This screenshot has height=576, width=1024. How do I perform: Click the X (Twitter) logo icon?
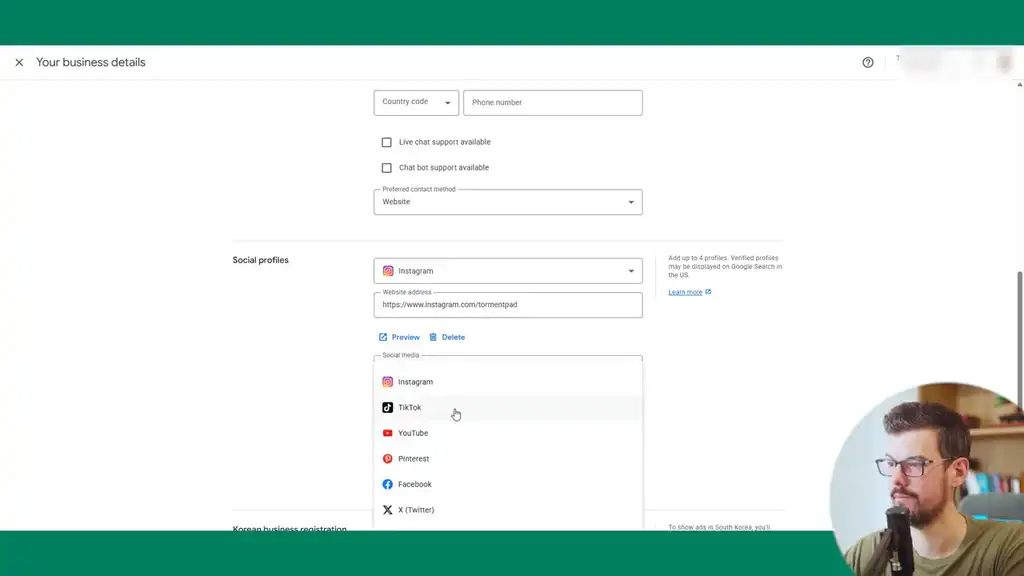388,510
